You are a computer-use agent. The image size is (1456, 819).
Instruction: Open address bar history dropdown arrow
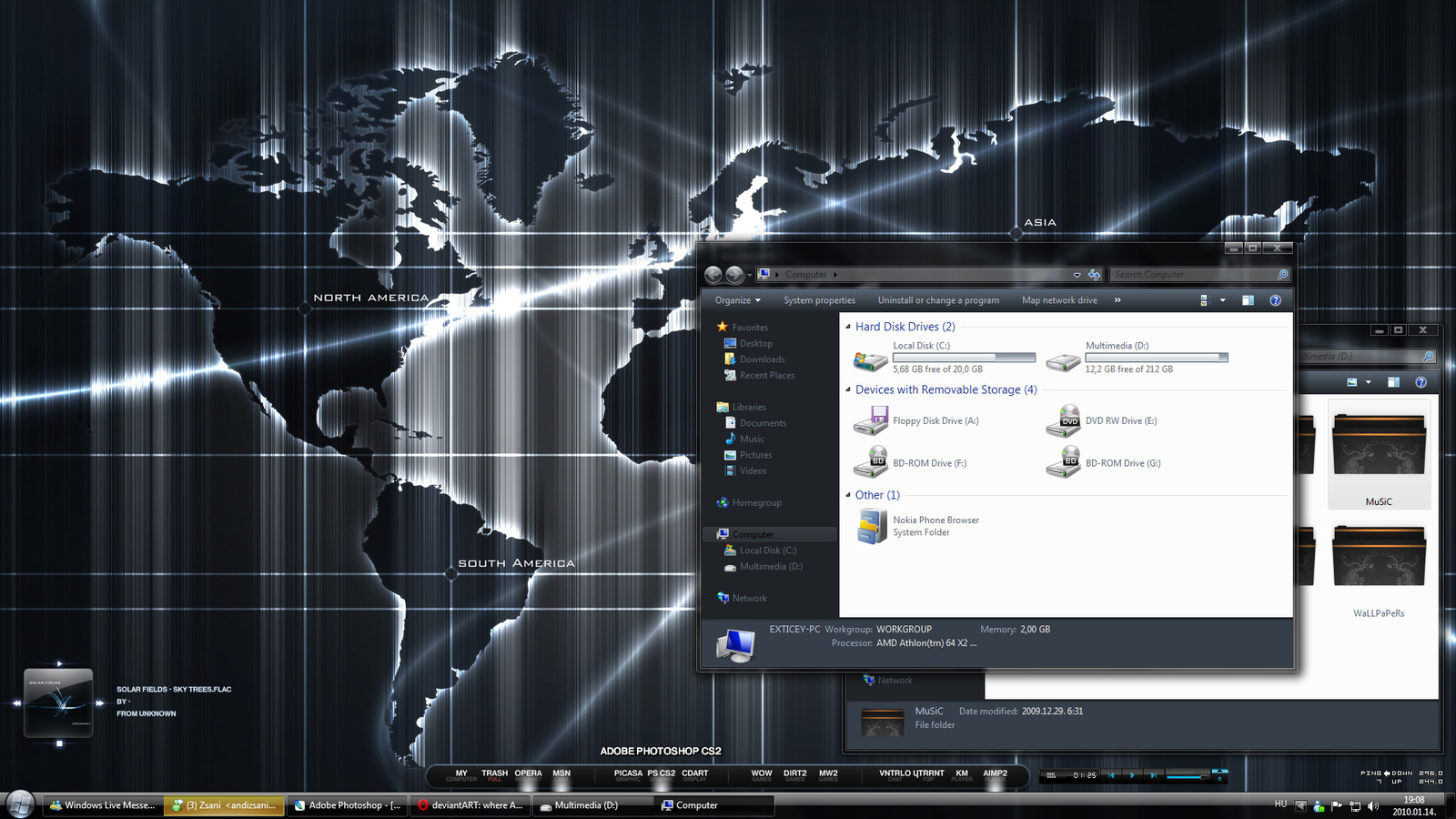pos(1077,275)
